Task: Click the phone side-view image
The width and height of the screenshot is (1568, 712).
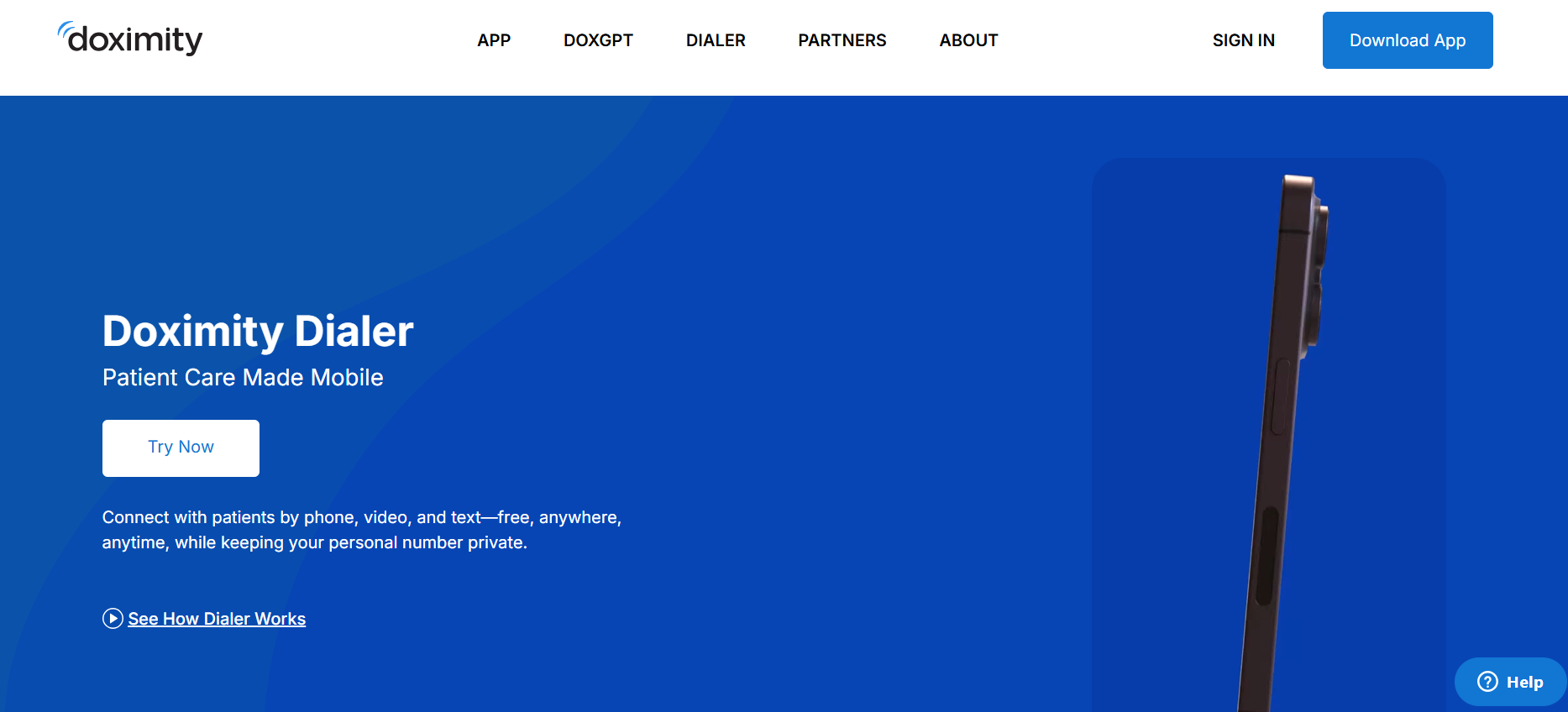Action: pos(1283,443)
